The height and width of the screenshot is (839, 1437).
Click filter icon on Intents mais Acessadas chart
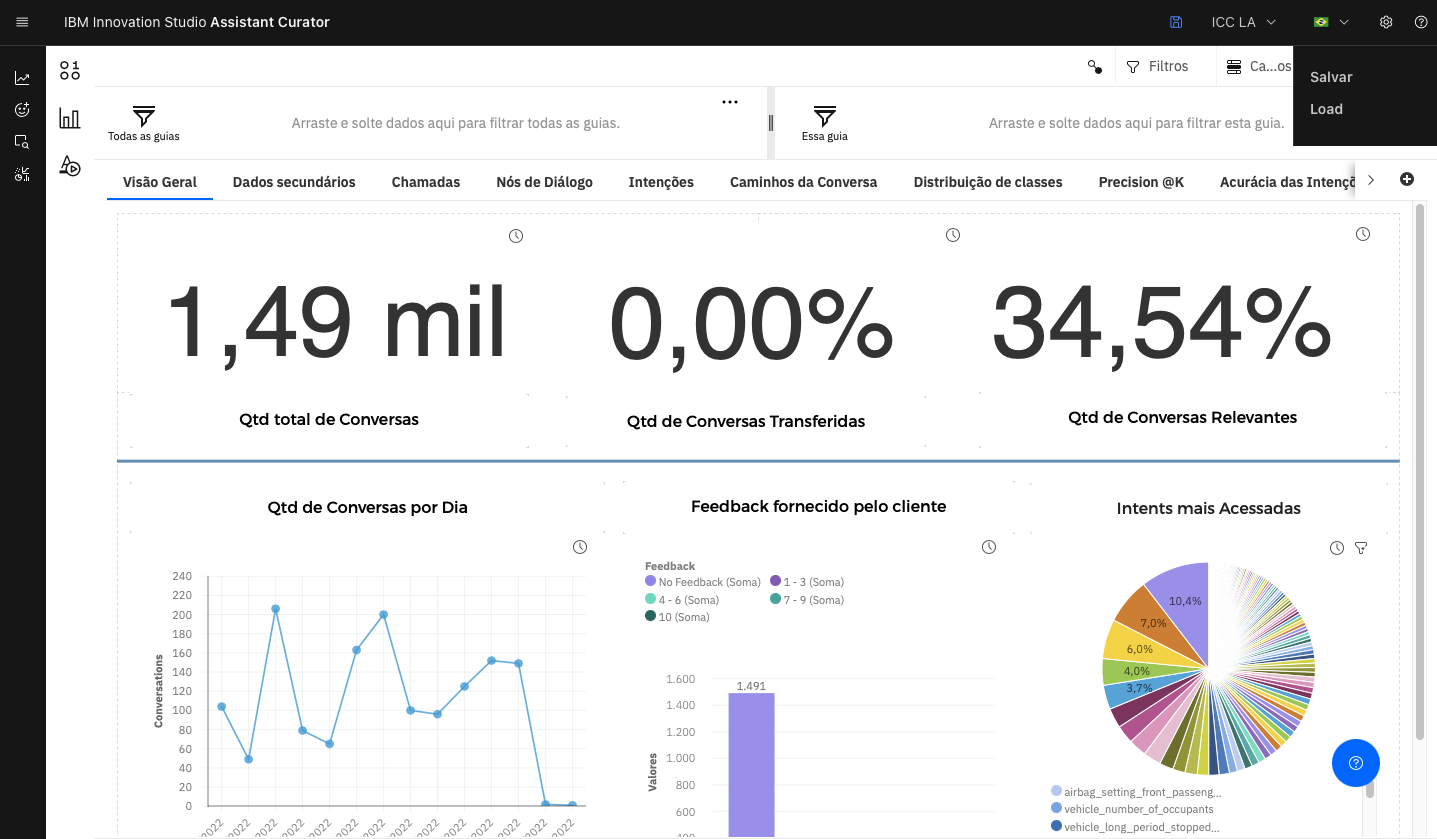[1360, 548]
